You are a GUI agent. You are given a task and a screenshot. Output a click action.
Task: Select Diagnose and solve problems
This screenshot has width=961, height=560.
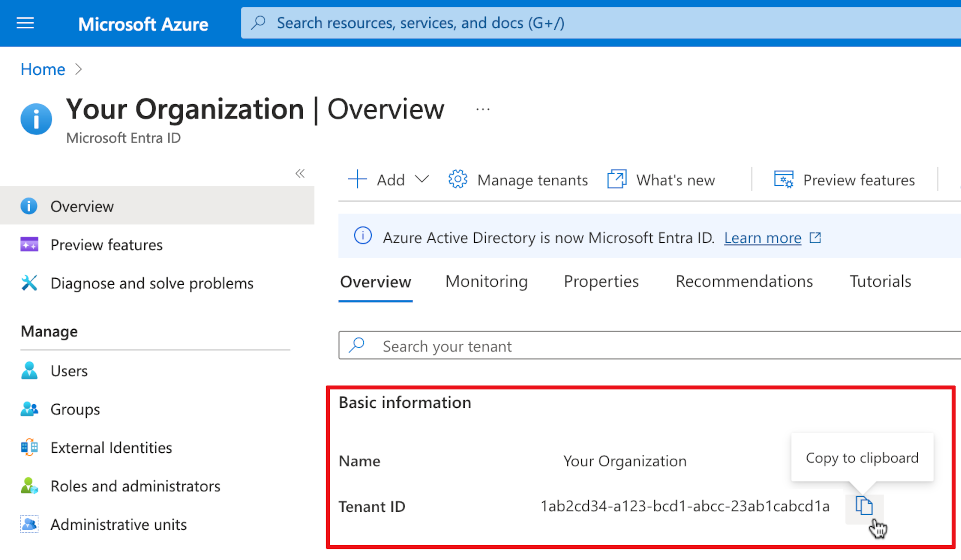tap(151, 283)
